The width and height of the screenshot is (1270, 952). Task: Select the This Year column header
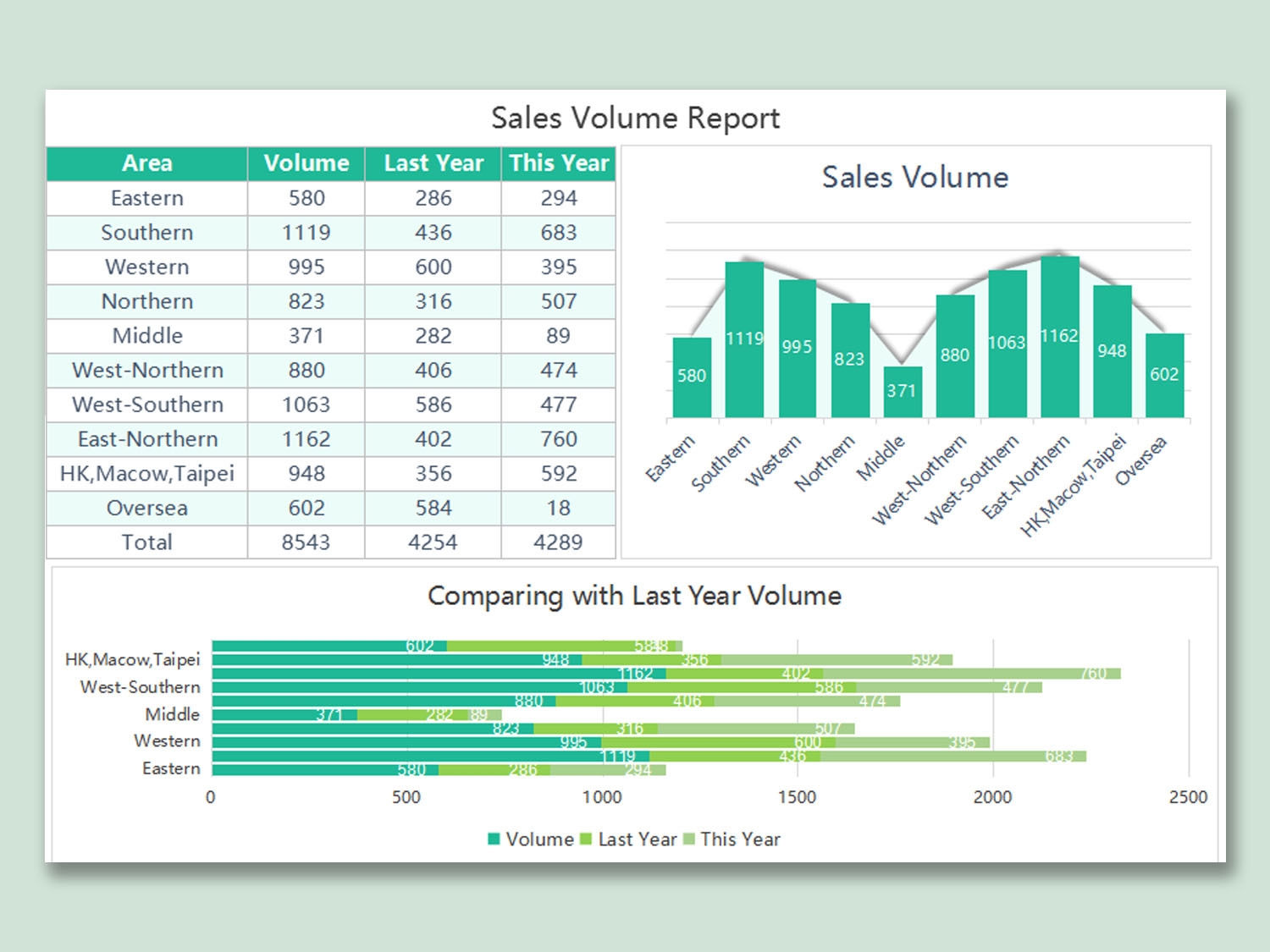(559, 162)
